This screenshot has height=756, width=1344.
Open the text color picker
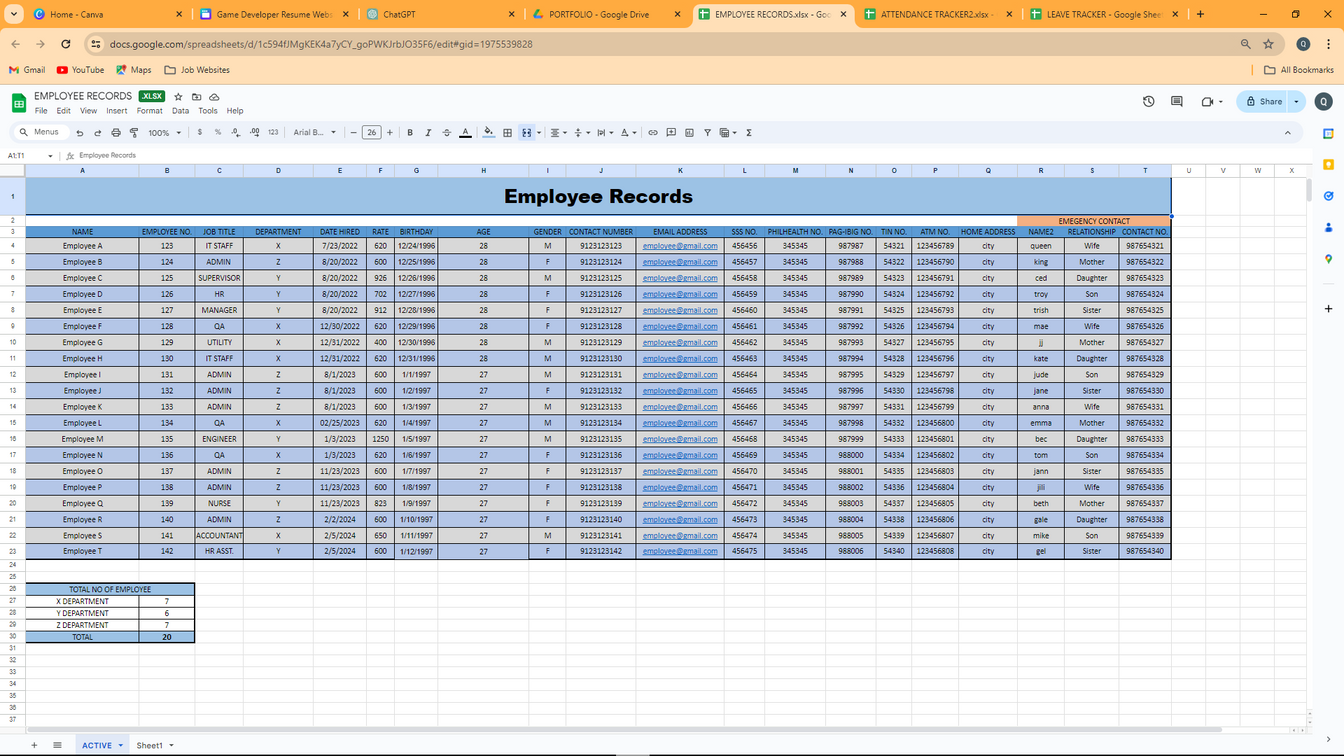pyautogui.click(x=465, y=133)
